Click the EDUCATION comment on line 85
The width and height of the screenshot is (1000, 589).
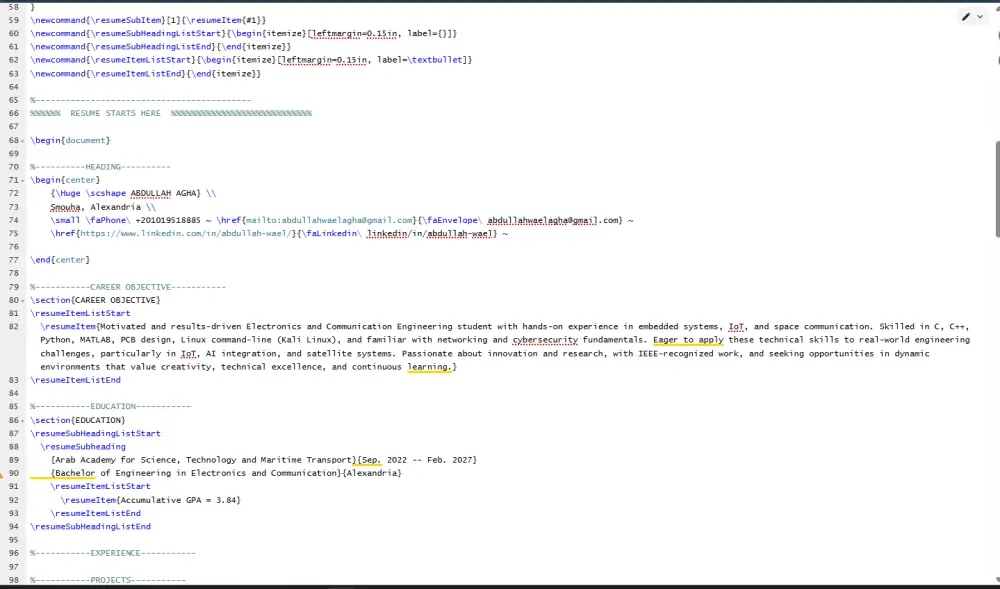(x=110, y=407)
